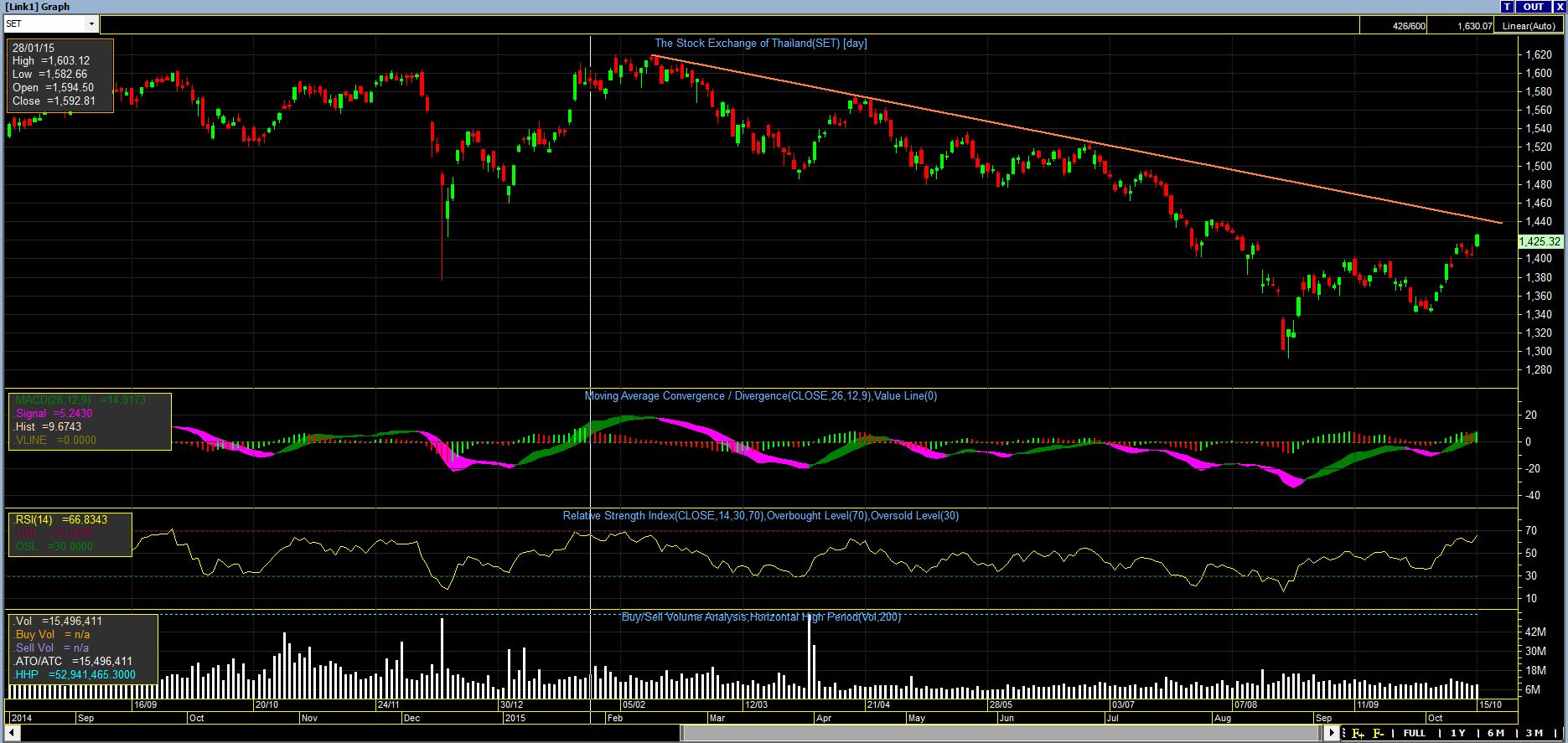
Task: Click the Buy Vol = n/a entry
Action: [51, 634]
